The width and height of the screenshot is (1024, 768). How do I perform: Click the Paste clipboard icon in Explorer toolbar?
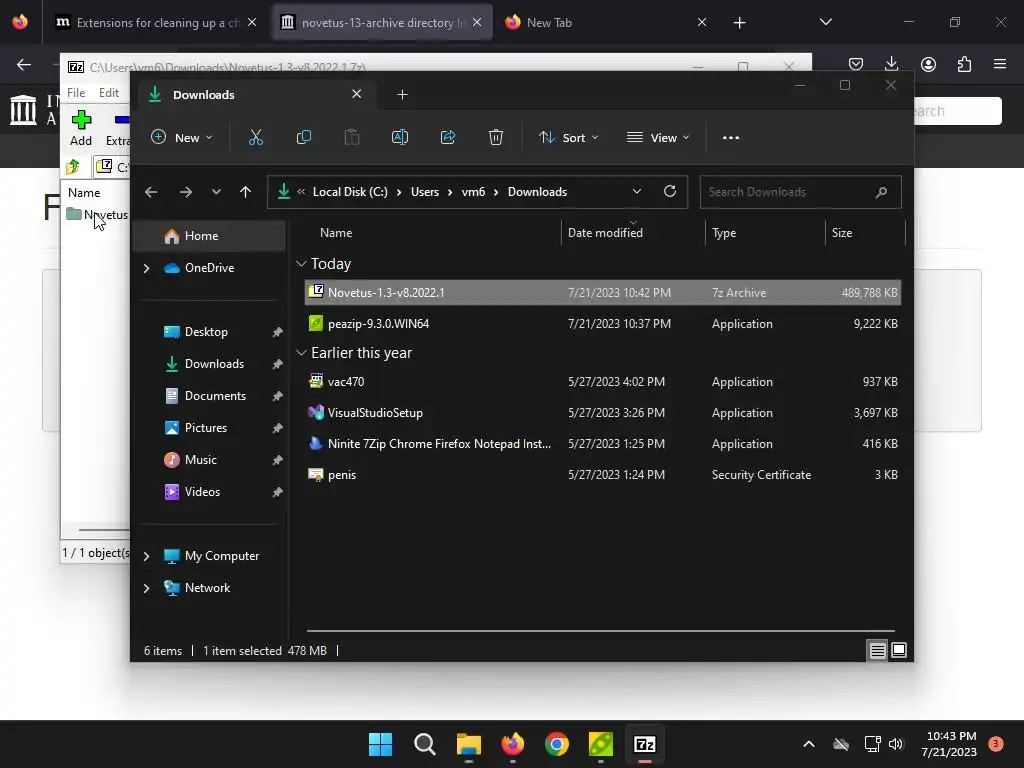point(351,138)
